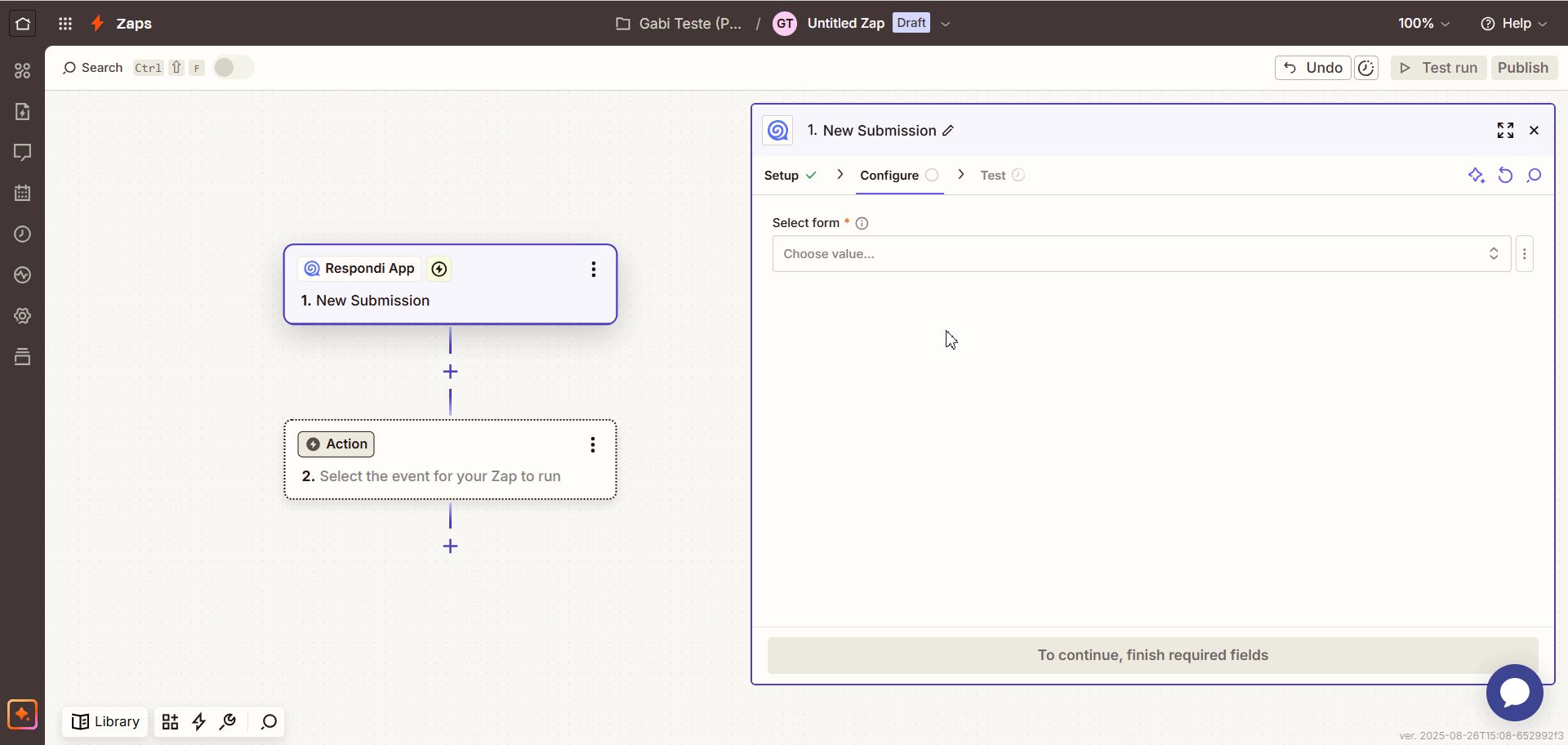1568x745 pixels.
Task: Open the calendar icon in left sidebar
Action: point(23,194)
